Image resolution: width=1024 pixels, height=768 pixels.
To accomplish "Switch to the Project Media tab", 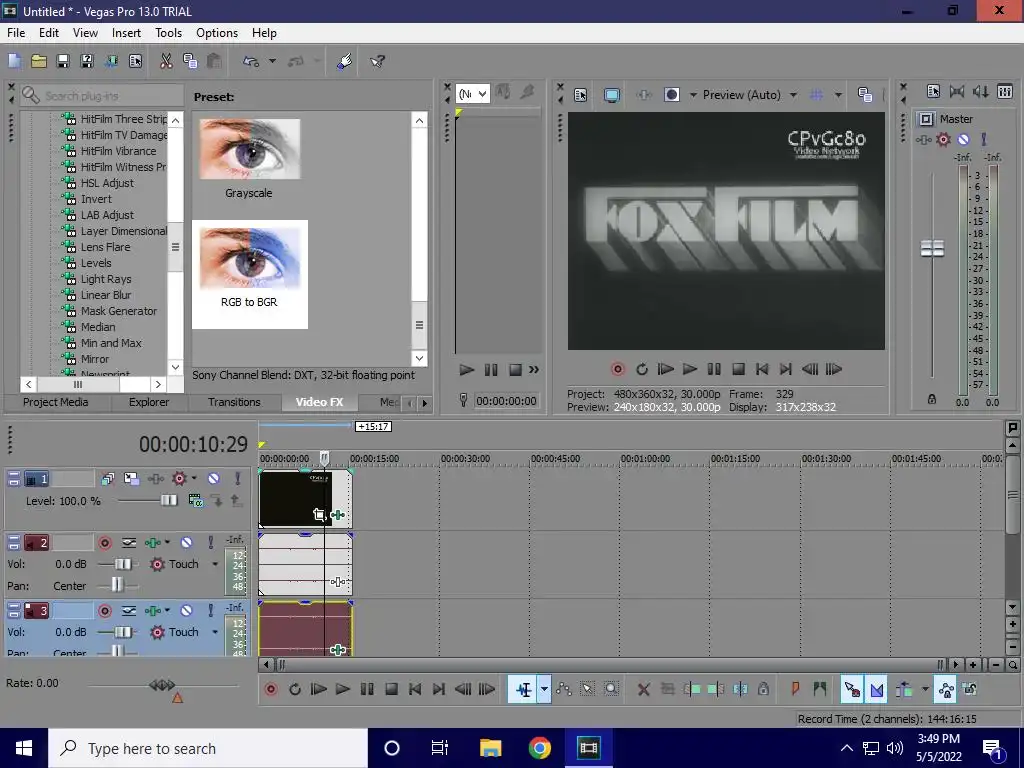I will tap(56, 402).
